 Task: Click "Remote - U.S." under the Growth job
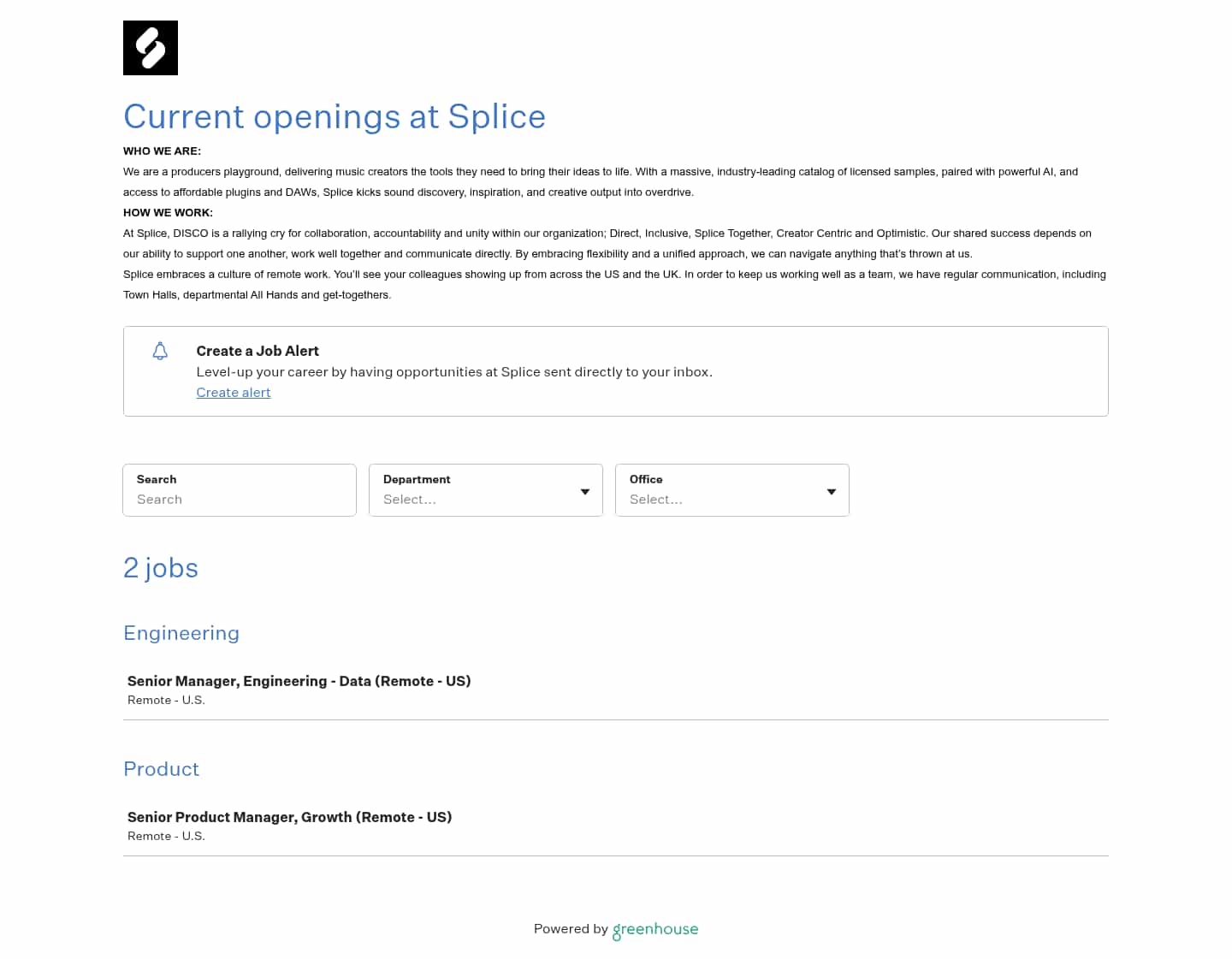click(x=167, y=836)
